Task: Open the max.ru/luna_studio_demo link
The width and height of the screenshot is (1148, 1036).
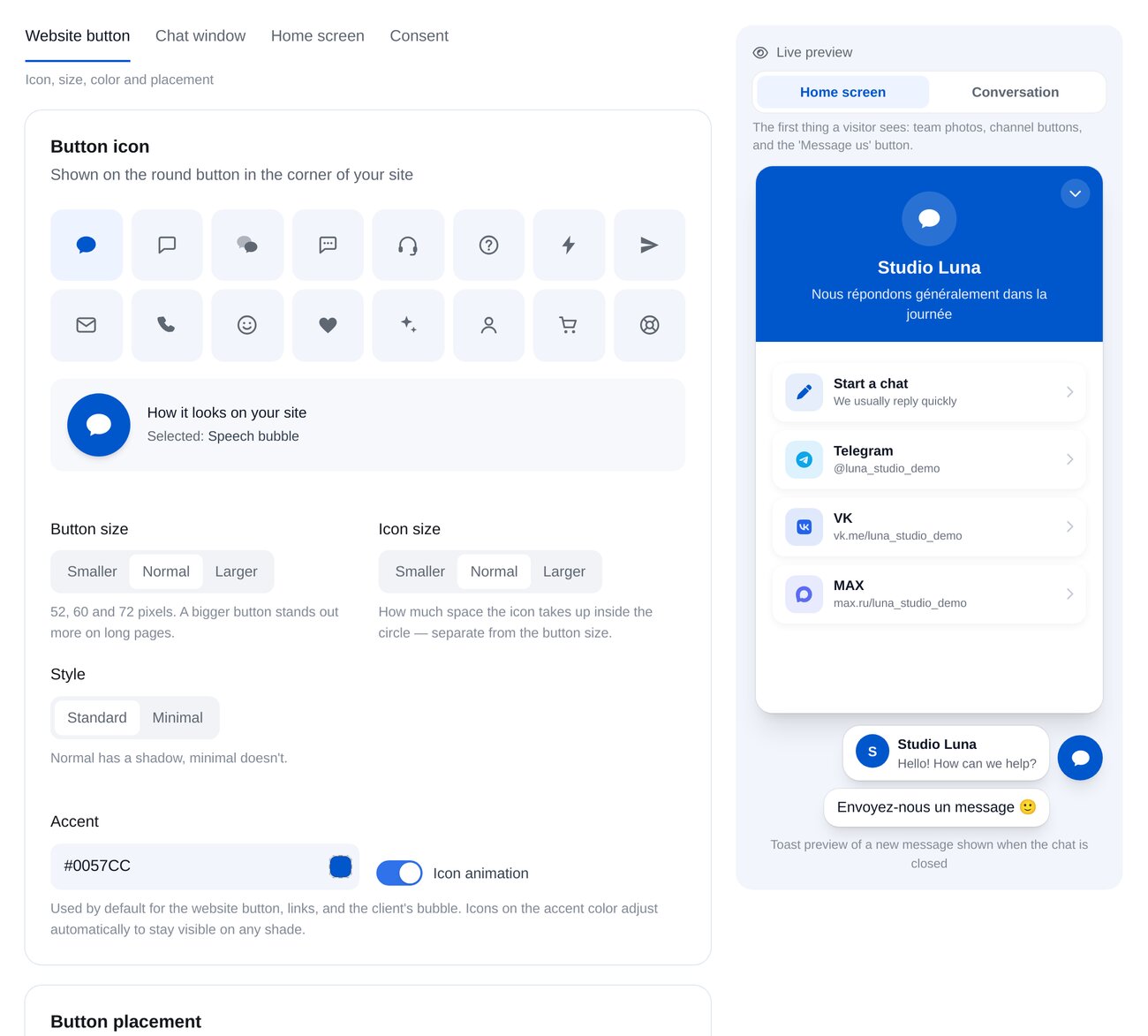Action: (x=929, y=594)
